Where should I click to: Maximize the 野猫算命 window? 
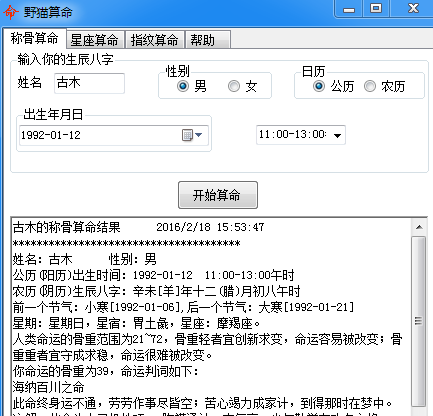(x=376, y=8)
